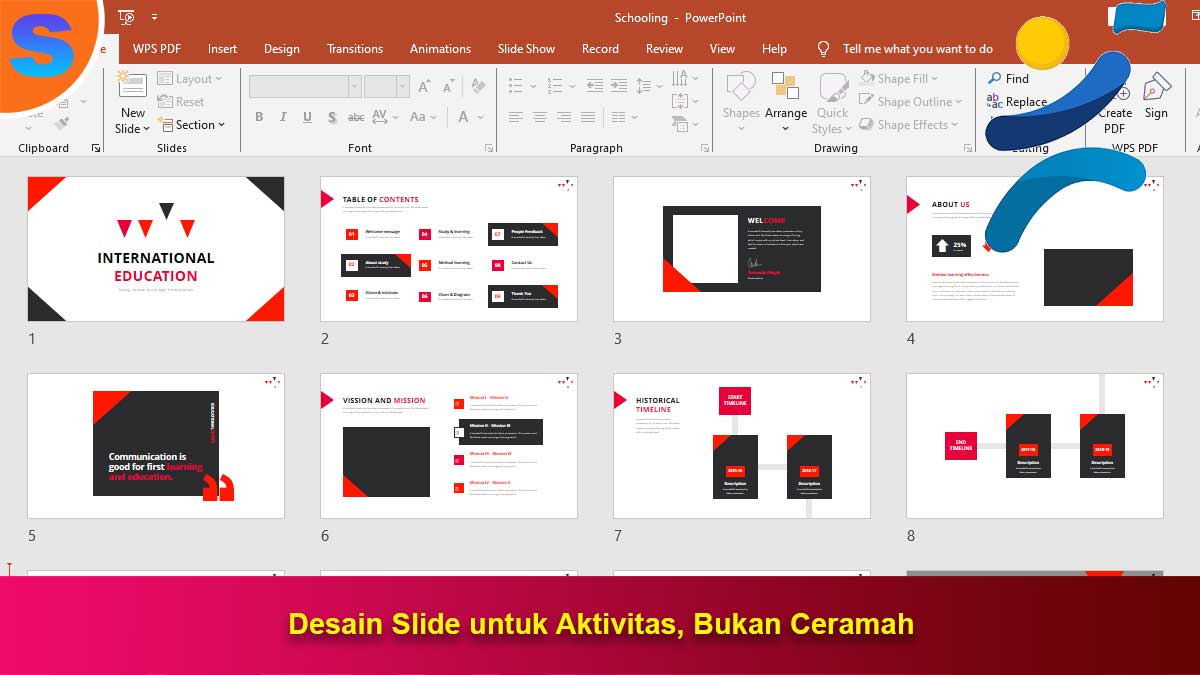Open Shape Outline dropdown

pyautogui.click(x=910, y=102)
